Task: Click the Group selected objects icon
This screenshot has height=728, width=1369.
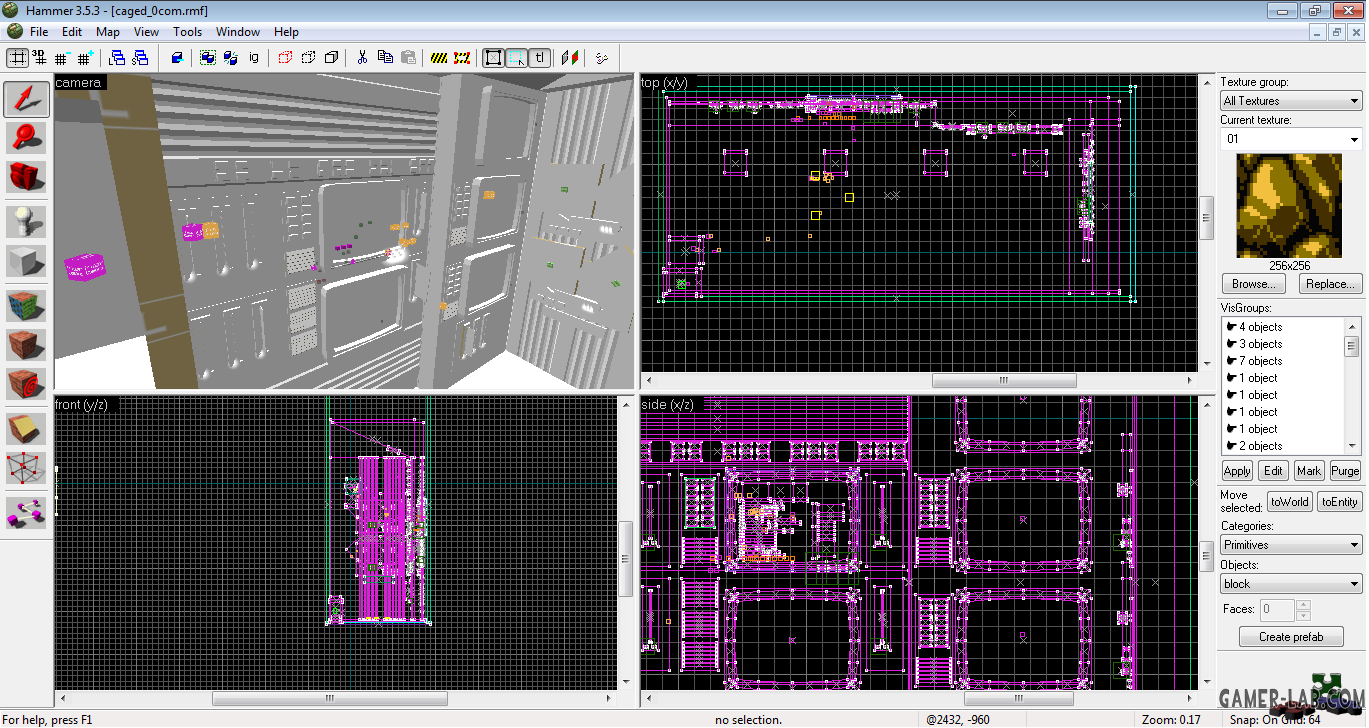Action: point(208,58)
